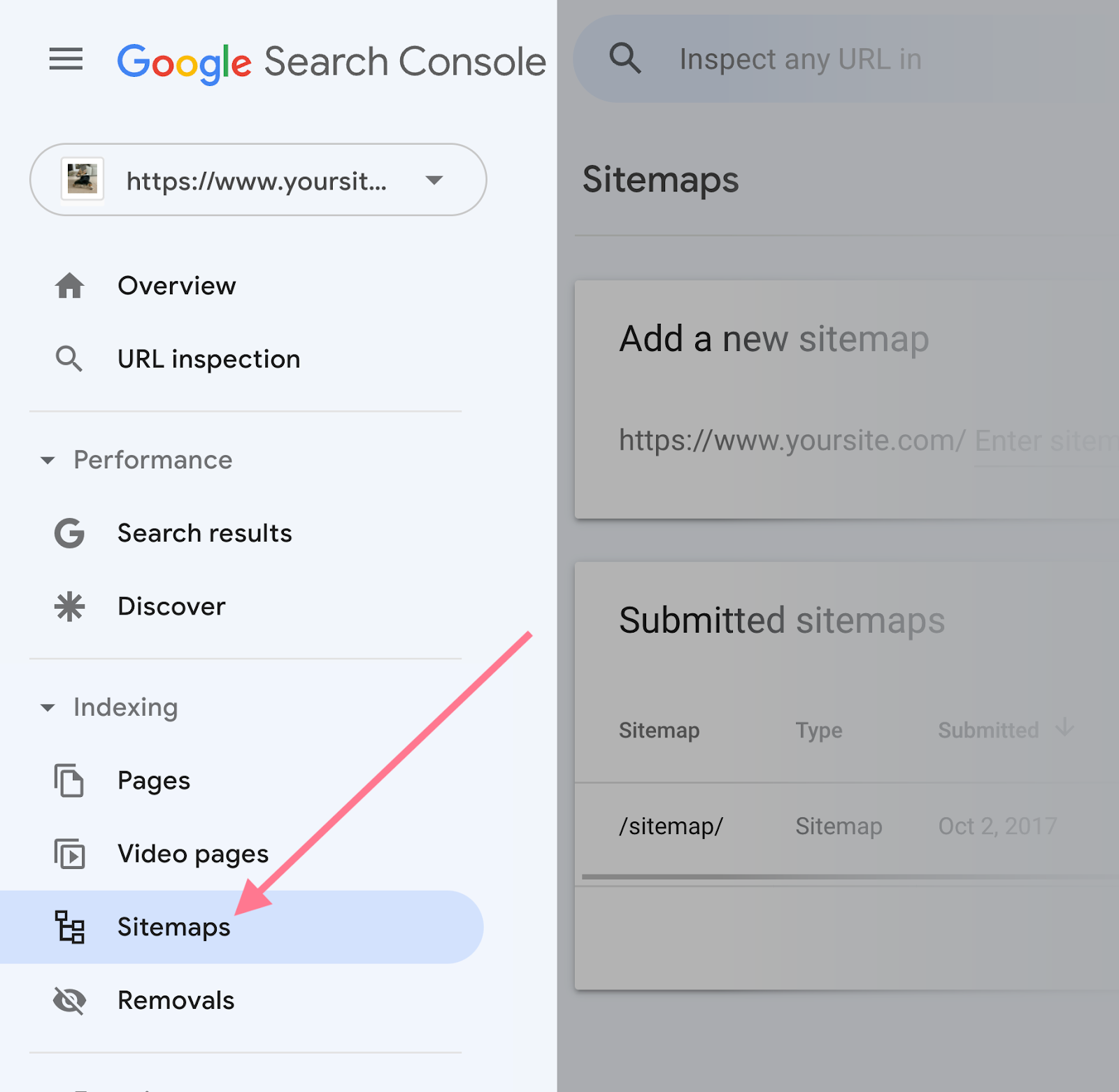Collapse the Indexing section
Image resolution: width=1119 pixels, height=1092 pixels.
coord(48,707)
